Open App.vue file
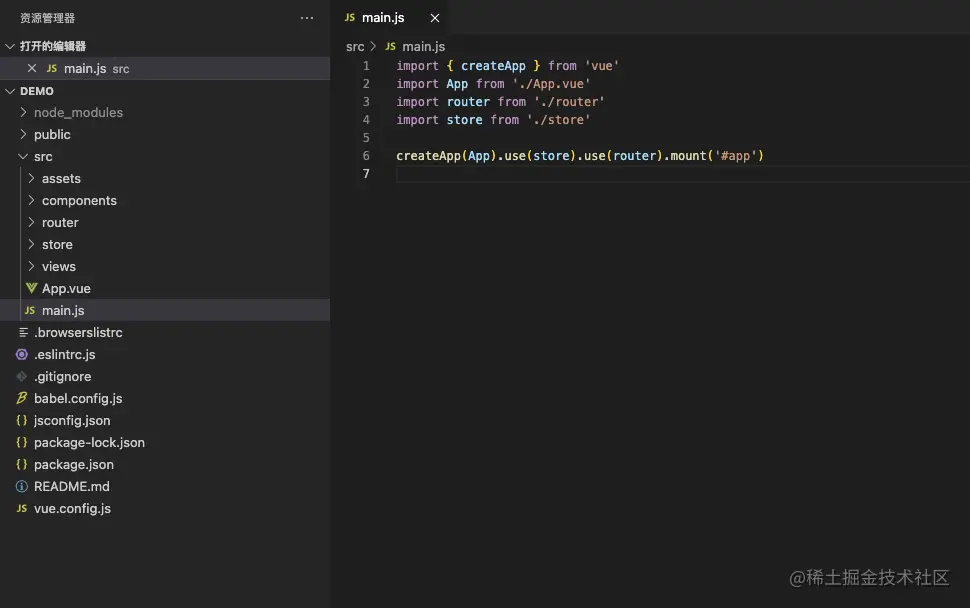 pos(66,288)
